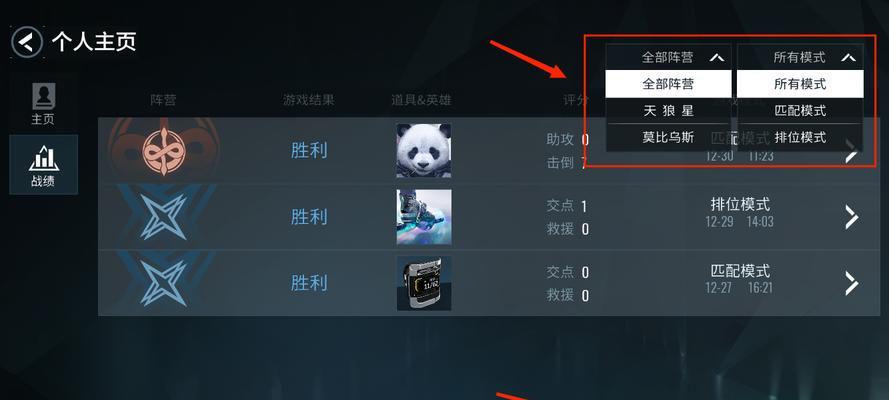
Task: Choose 排位模式 in the mode list
Action: click(x=800, y=138)
